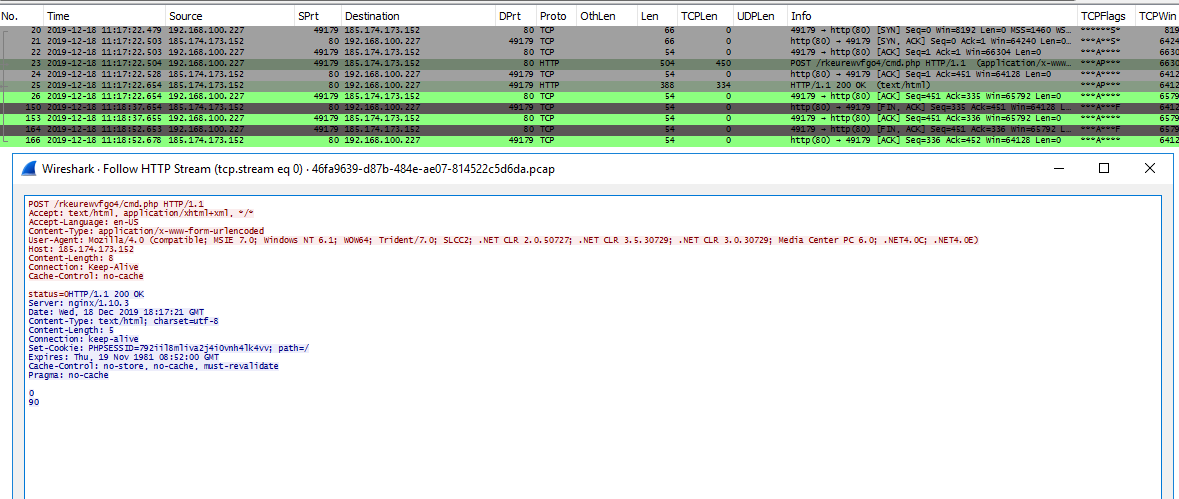Click the response body value 90

tap(34, 402)
